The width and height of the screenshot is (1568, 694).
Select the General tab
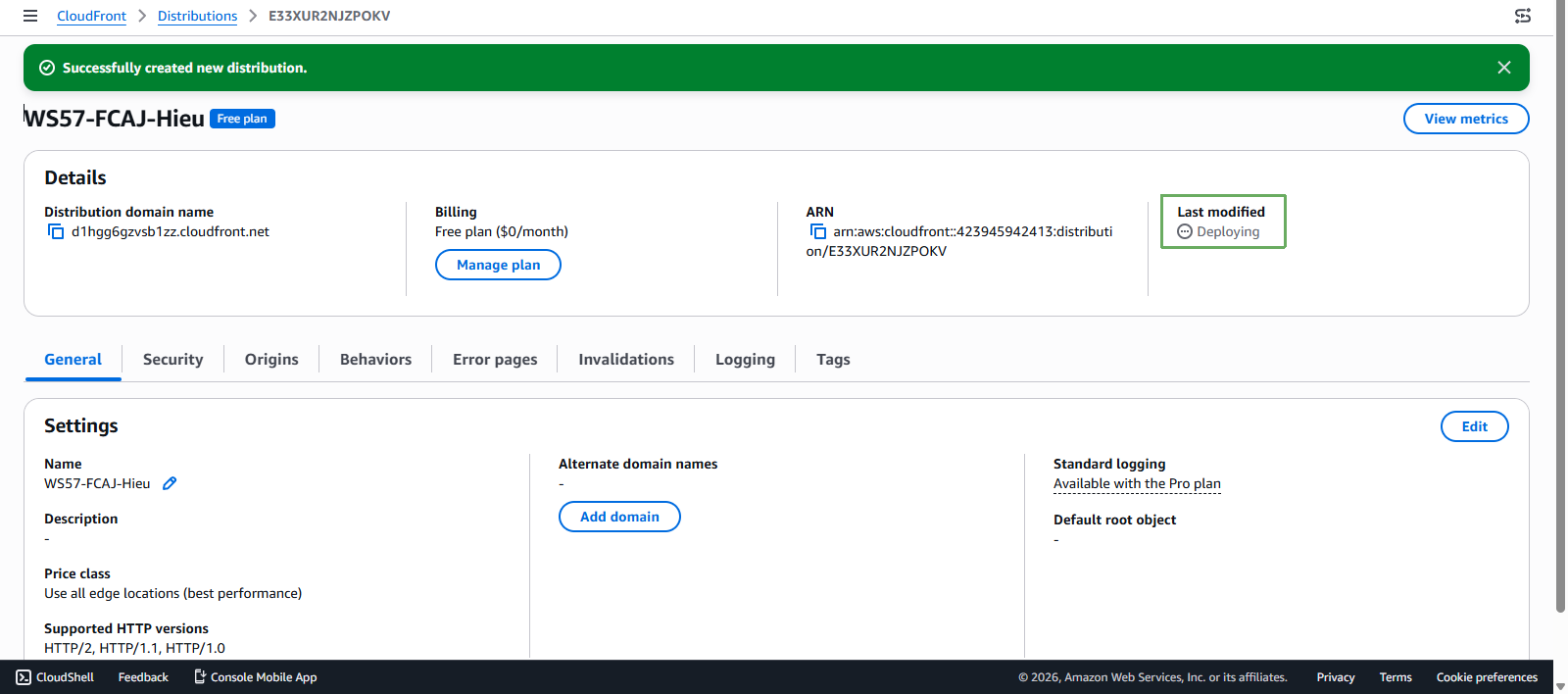point(73,360)
